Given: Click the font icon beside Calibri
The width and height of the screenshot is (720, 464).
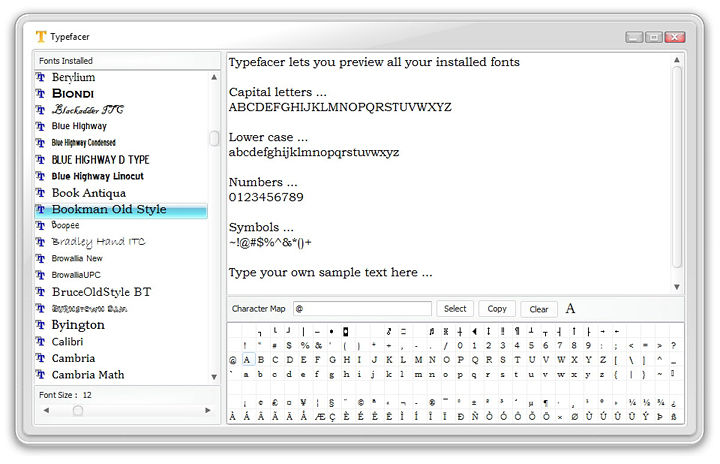Looking at the screenshot, I should point(41,342).
